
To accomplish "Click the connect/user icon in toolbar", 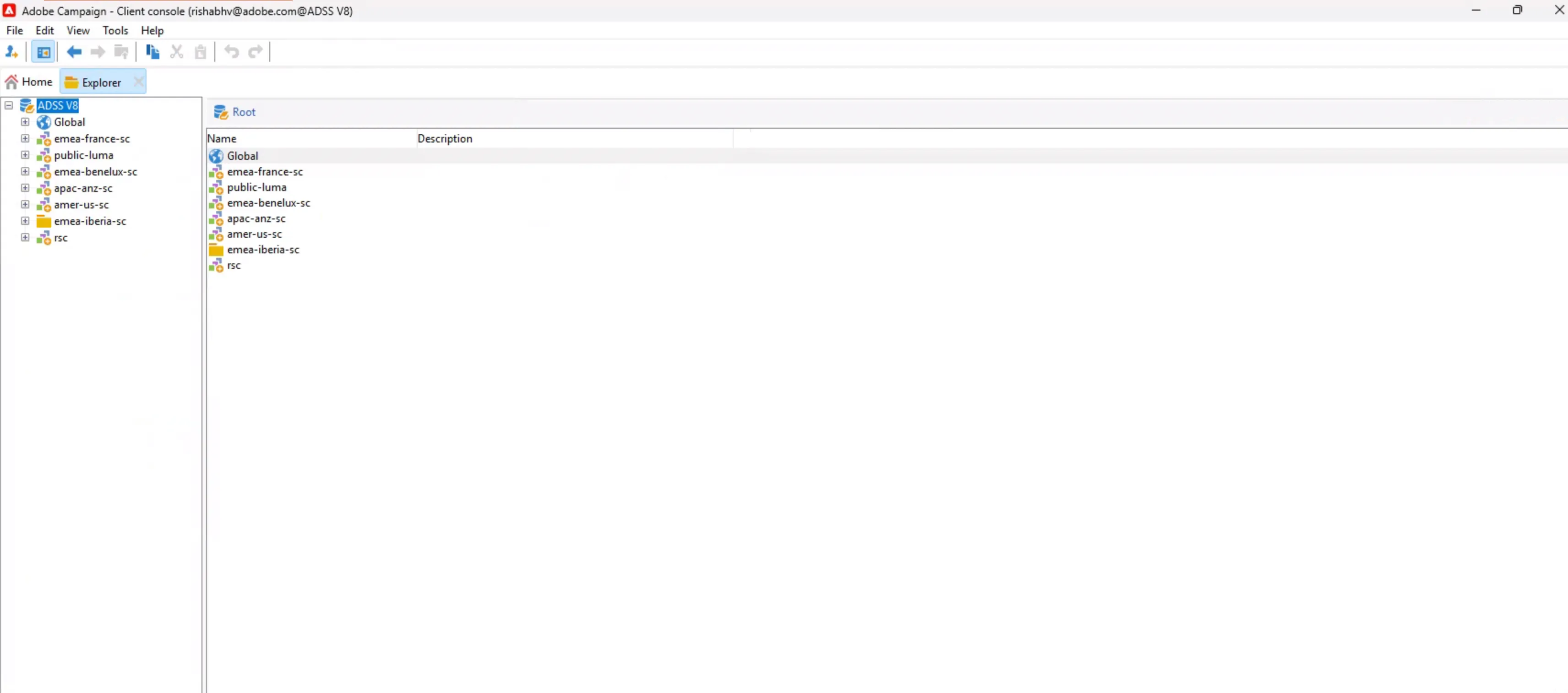I will (x=11, y=52).
